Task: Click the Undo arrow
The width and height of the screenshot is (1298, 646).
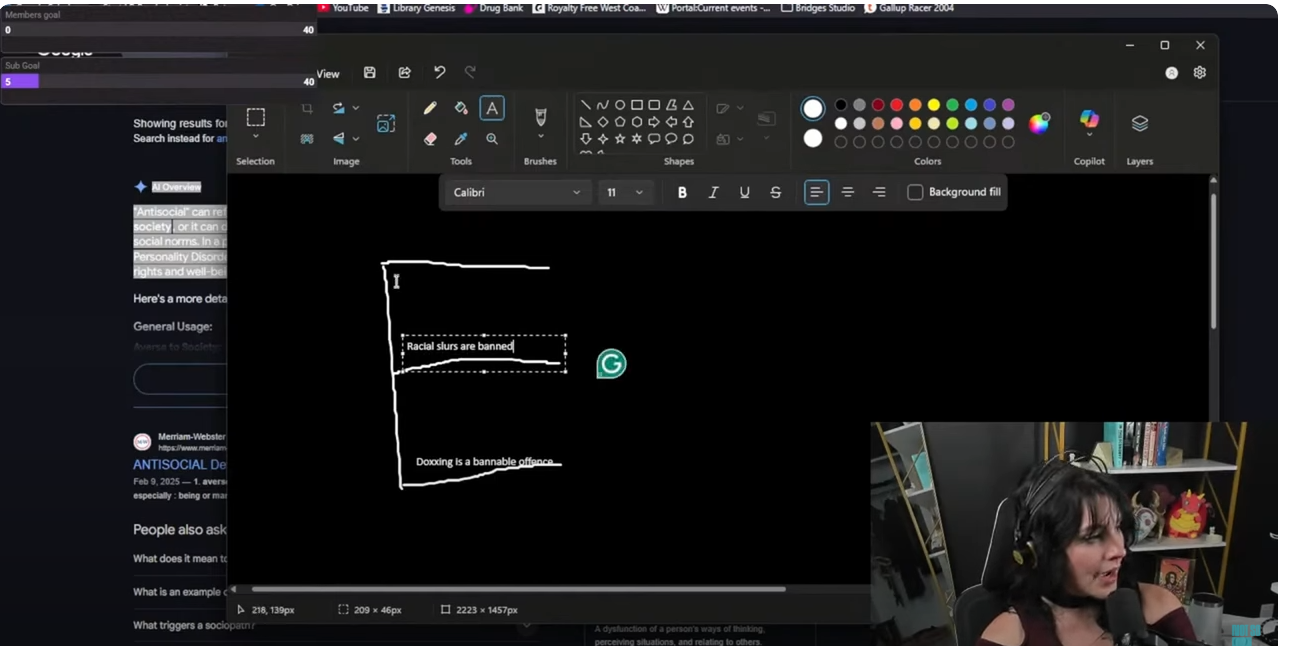Action: (x=439, y=72)
